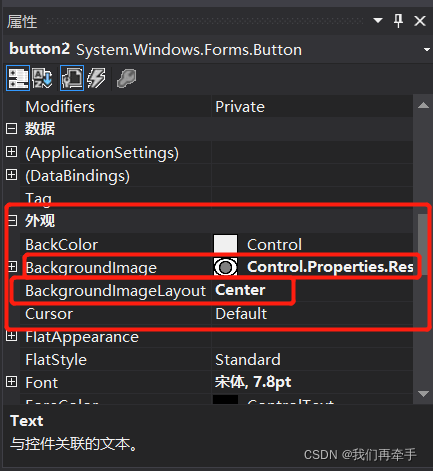This screenshot has height=471, width=433.
Task: Expand (ApplicationSettings) node
Action: (11, 152)
